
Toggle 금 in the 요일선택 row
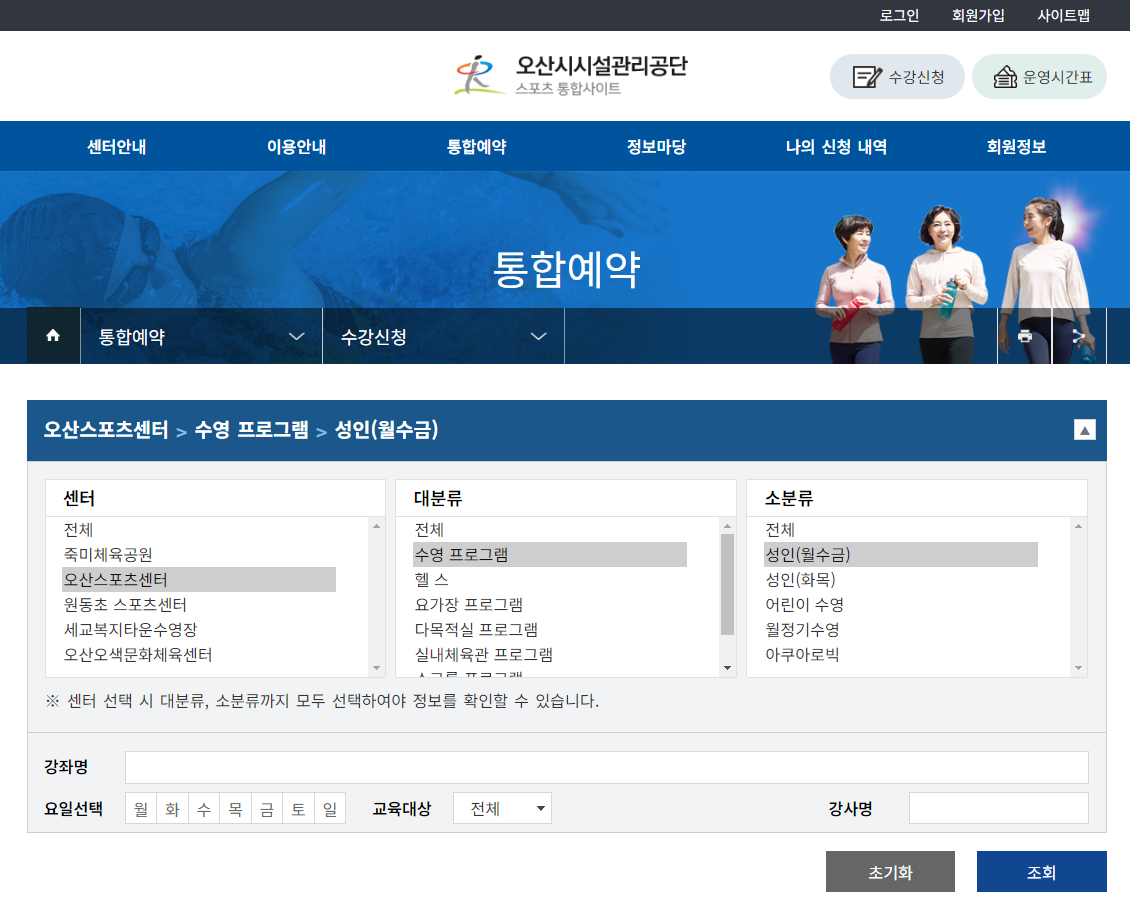266,808
